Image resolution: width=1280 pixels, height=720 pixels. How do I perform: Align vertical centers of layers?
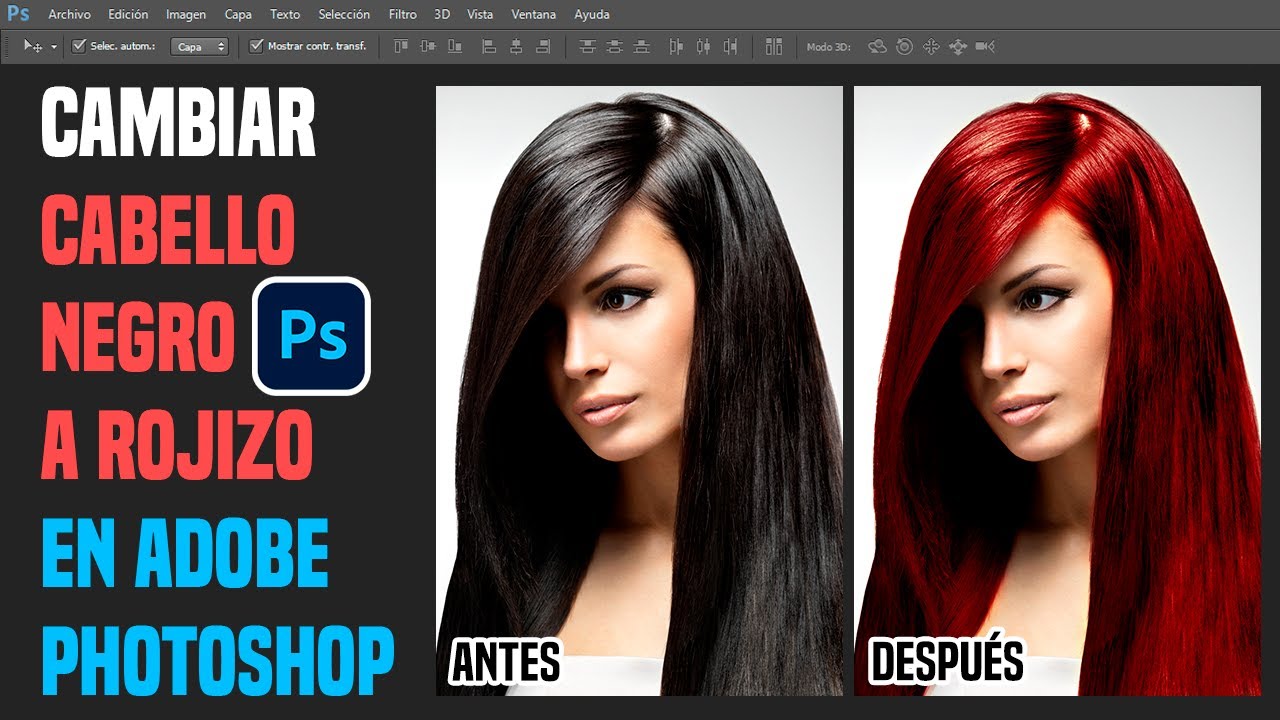tap(428, 46)
